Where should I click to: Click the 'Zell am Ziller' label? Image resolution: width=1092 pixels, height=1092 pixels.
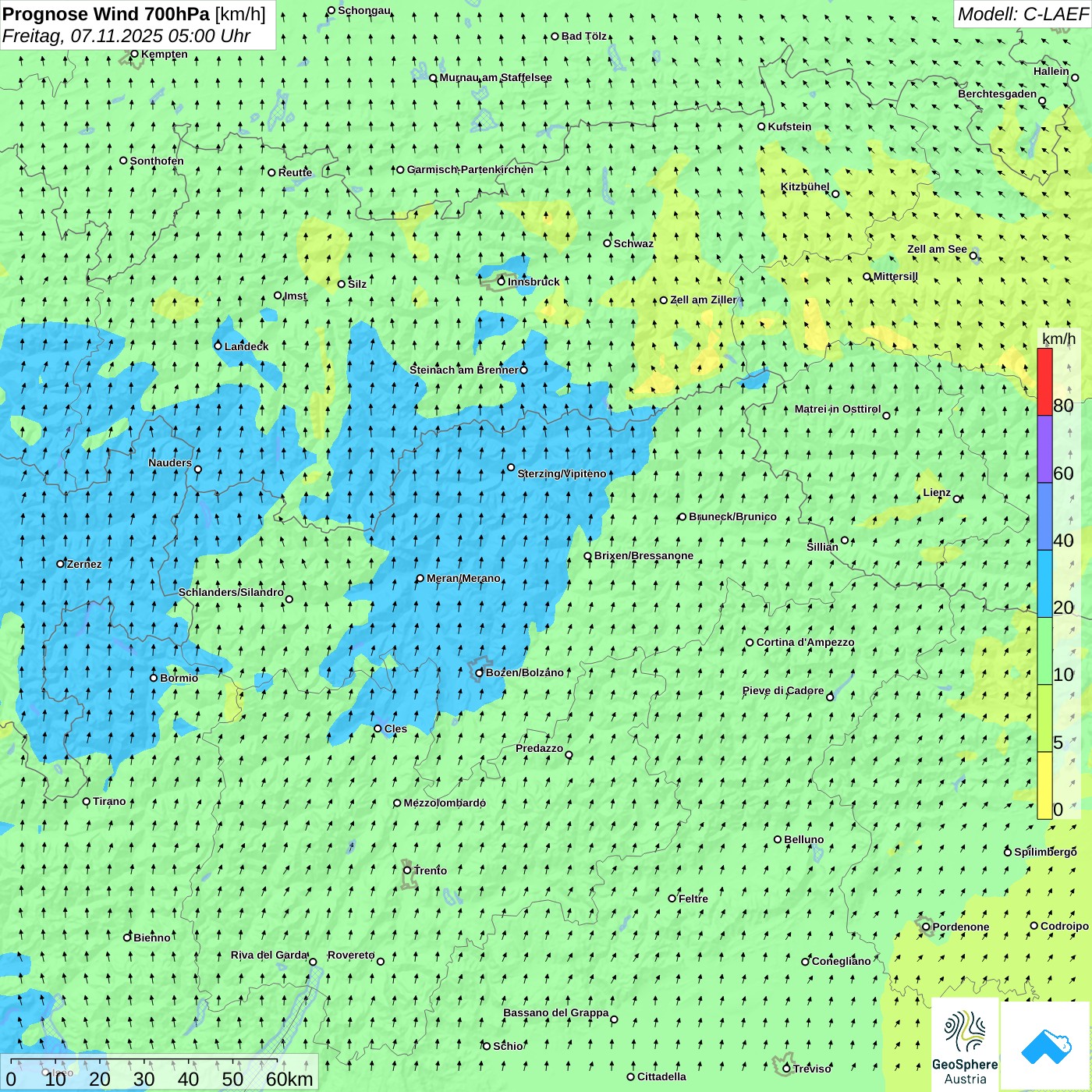704,300
